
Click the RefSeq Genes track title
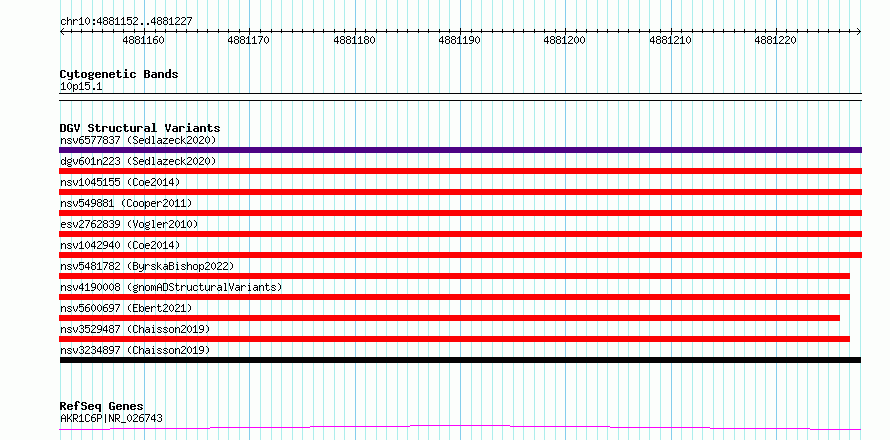[x=102, y=407]
